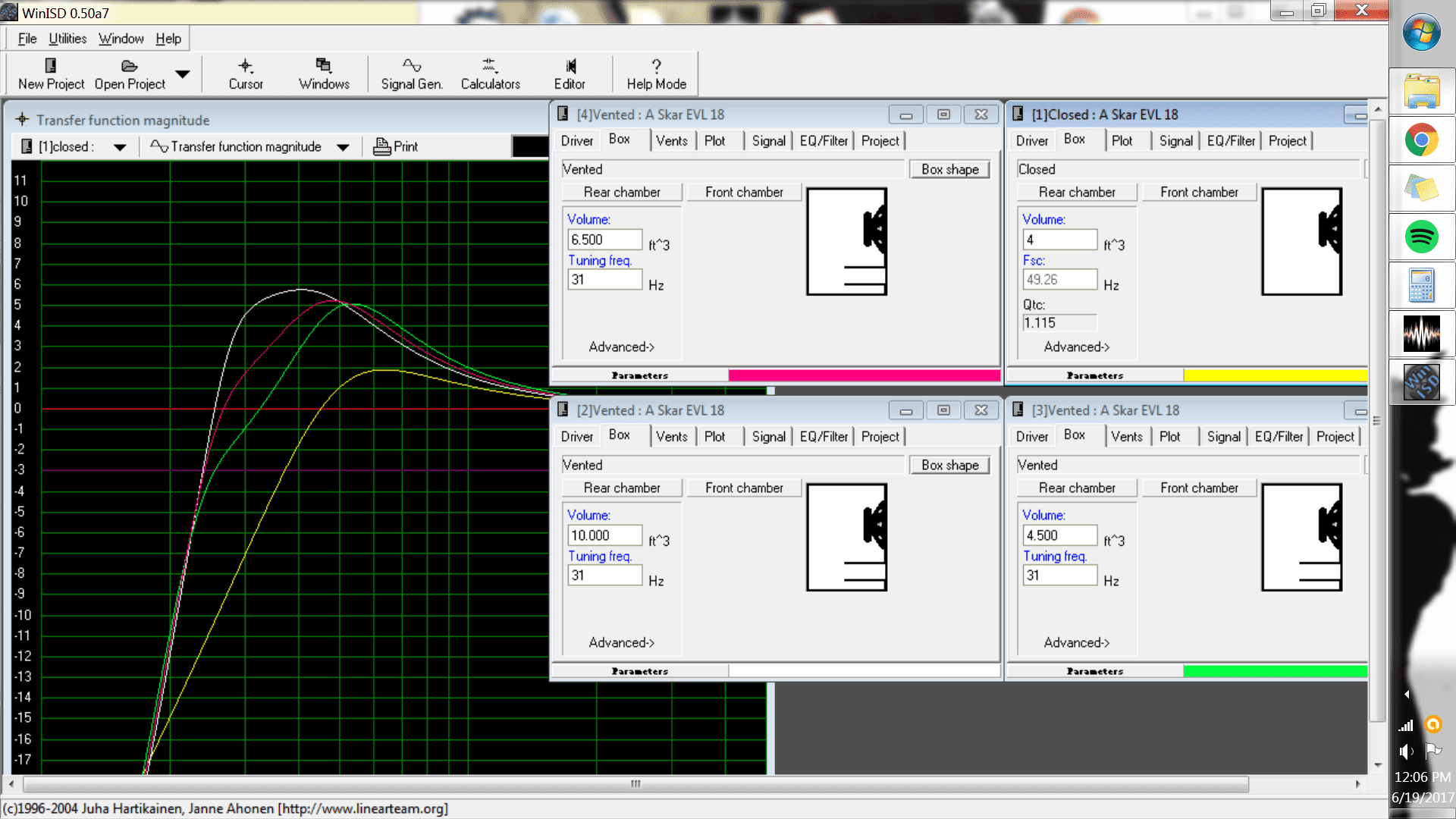
Task: Click Advanced-> in [2]Vented window
Action: pos(622,642)
